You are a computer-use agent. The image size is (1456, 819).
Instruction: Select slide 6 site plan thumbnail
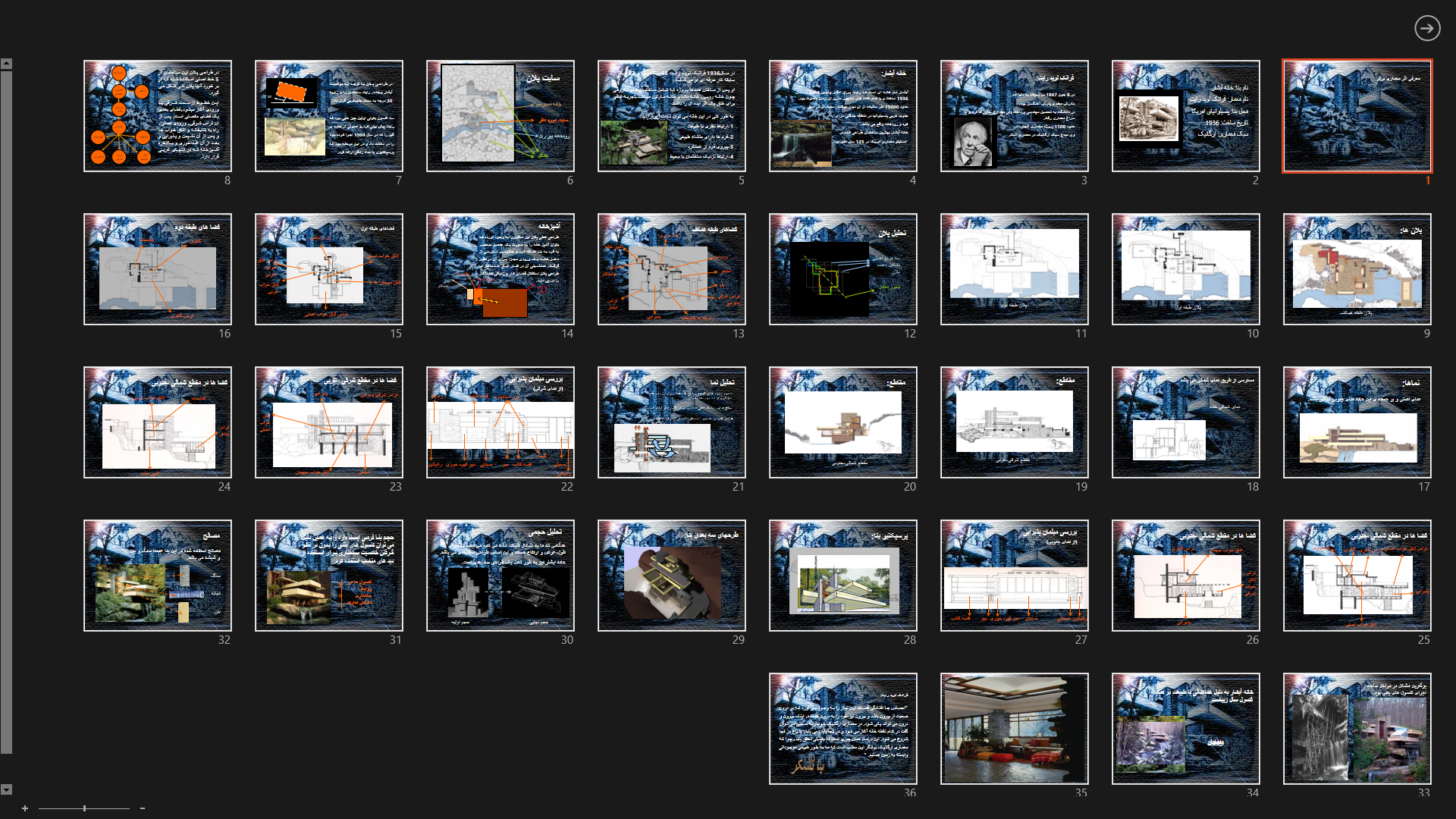pos(500,116)
